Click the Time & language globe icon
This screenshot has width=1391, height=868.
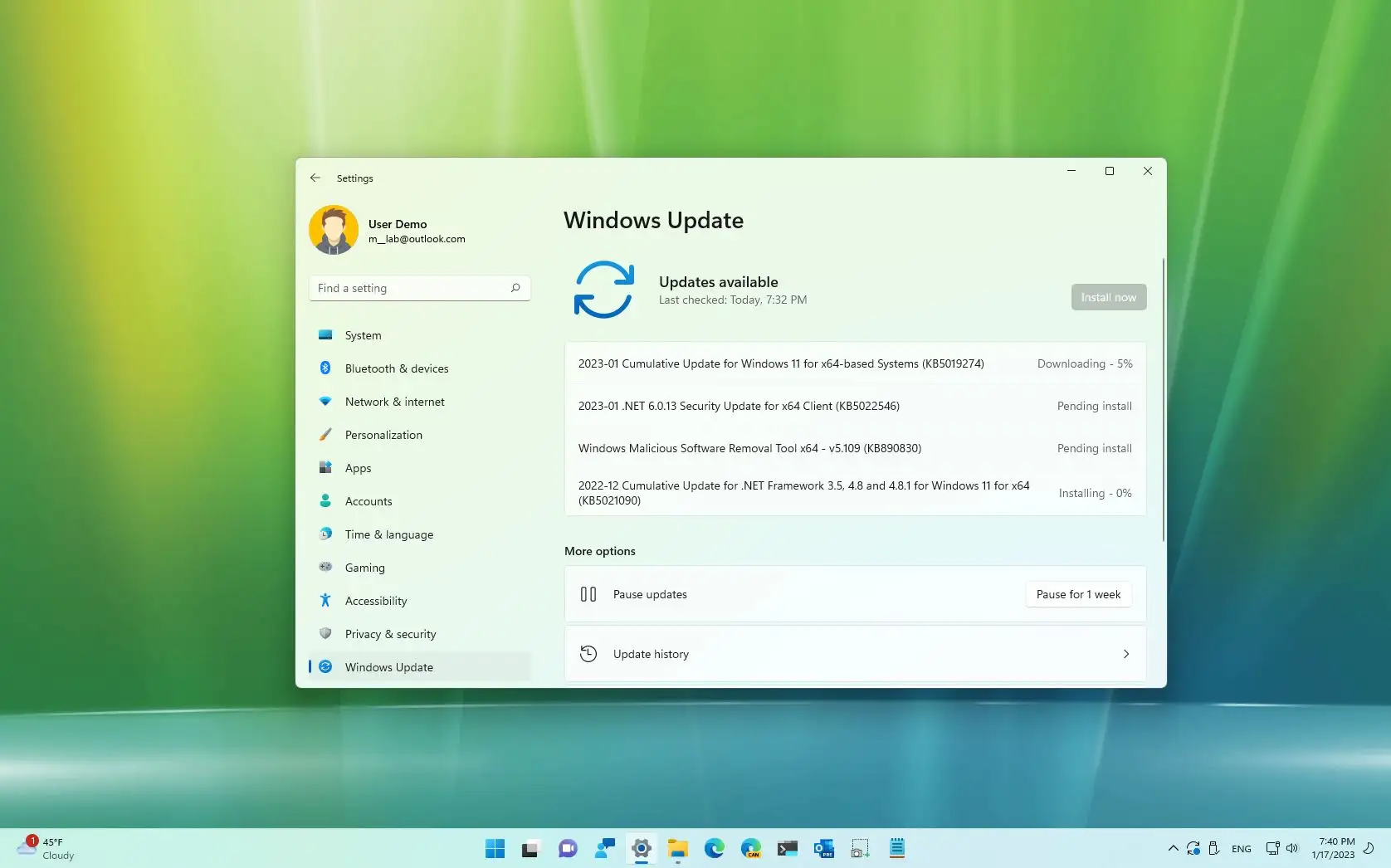click(325, 534)
